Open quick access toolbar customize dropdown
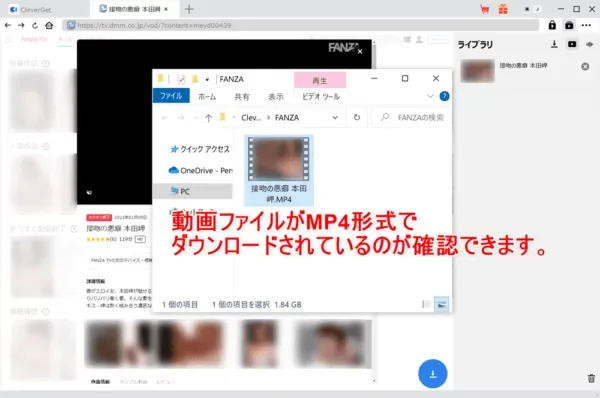The height and width of the screenshot is (398, 600). [x=207, y=80]
